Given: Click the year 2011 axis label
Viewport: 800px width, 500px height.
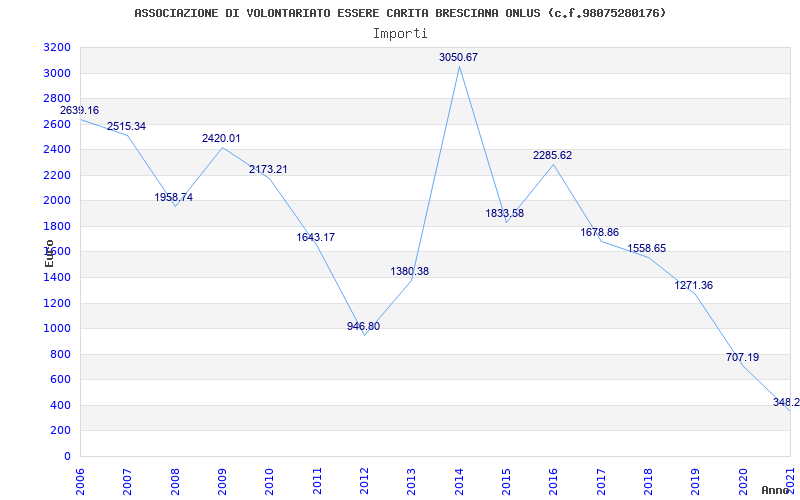Looking at the screenshot, I should 317,482.
